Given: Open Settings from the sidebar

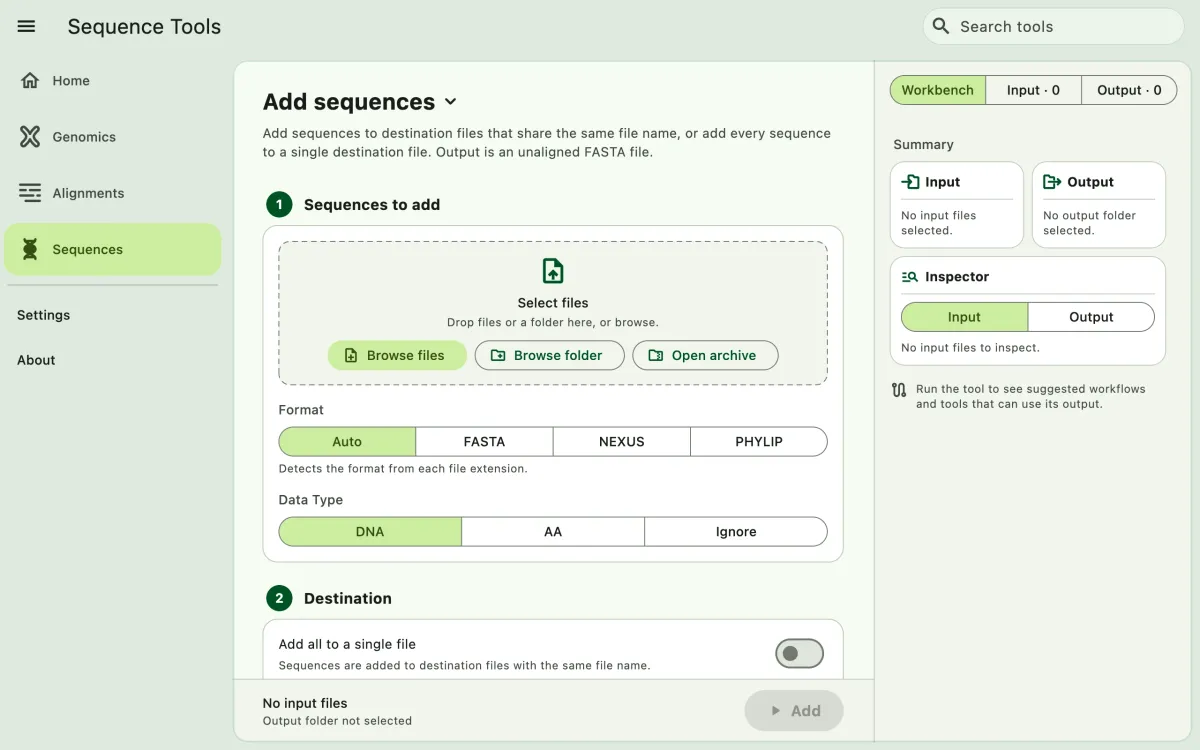Looking at the screenshot, I should point(44,315).
